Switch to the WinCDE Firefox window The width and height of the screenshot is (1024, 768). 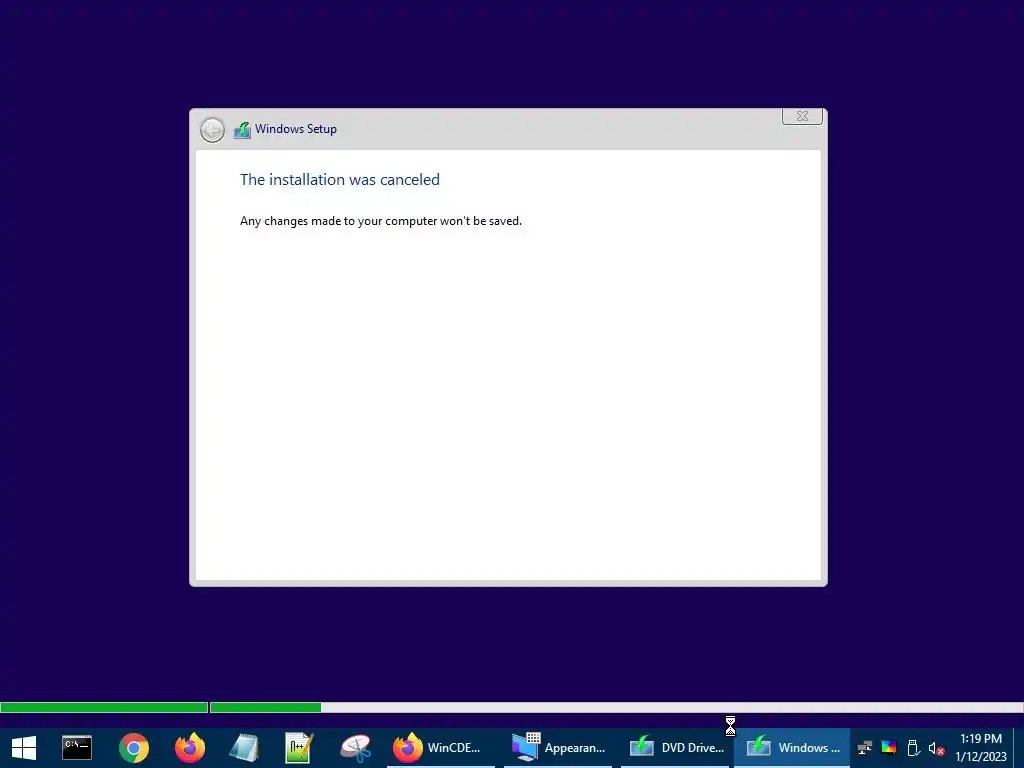coord(441,748)
